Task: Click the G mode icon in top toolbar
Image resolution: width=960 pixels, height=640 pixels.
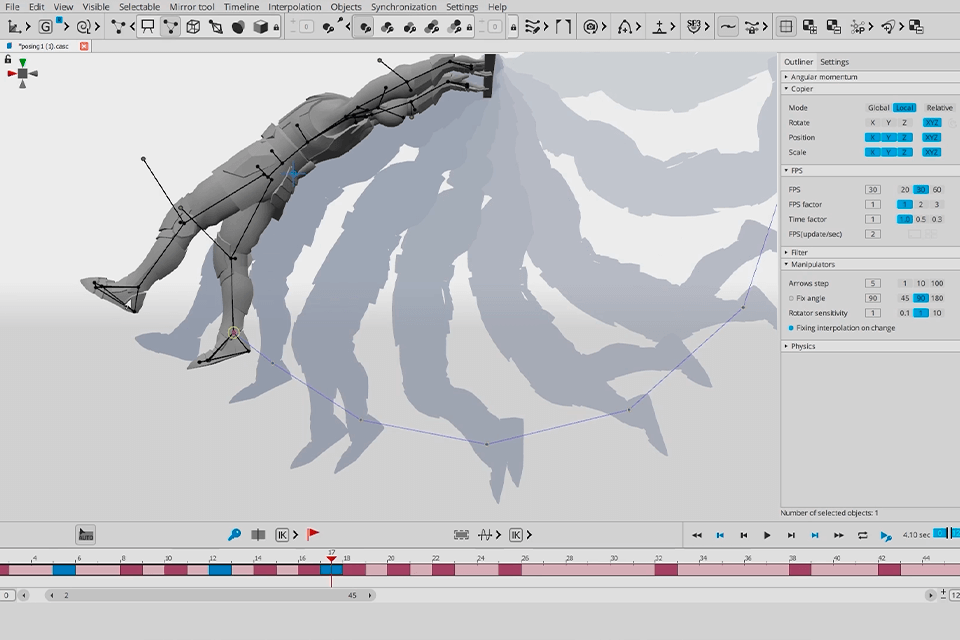Action: coord(47,27)
